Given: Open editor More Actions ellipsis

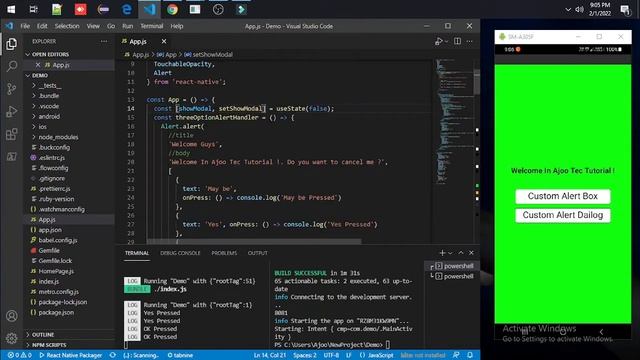Looking at the screenshot, I should [469, 41].
